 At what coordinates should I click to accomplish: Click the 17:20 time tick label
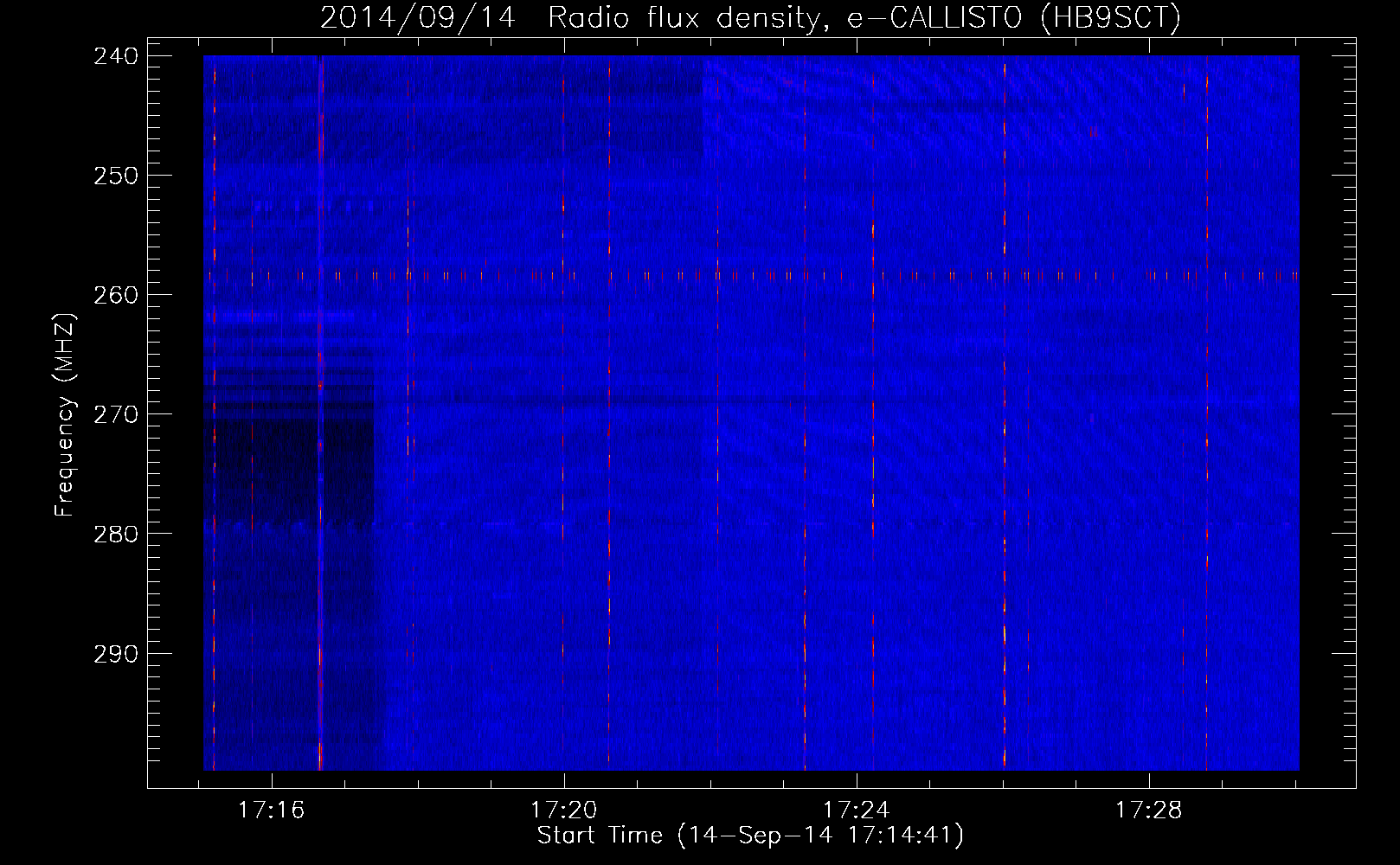pyautogui.click(x=564, y=811)
